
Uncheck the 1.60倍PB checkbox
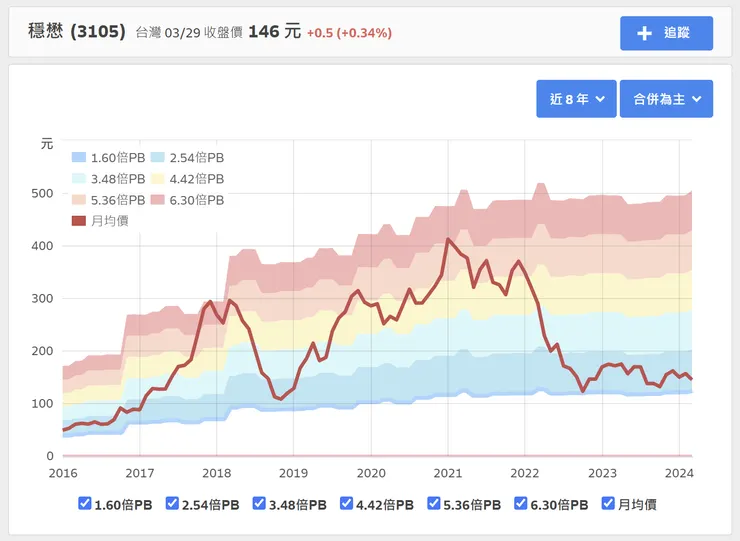[x=84, y=503]
